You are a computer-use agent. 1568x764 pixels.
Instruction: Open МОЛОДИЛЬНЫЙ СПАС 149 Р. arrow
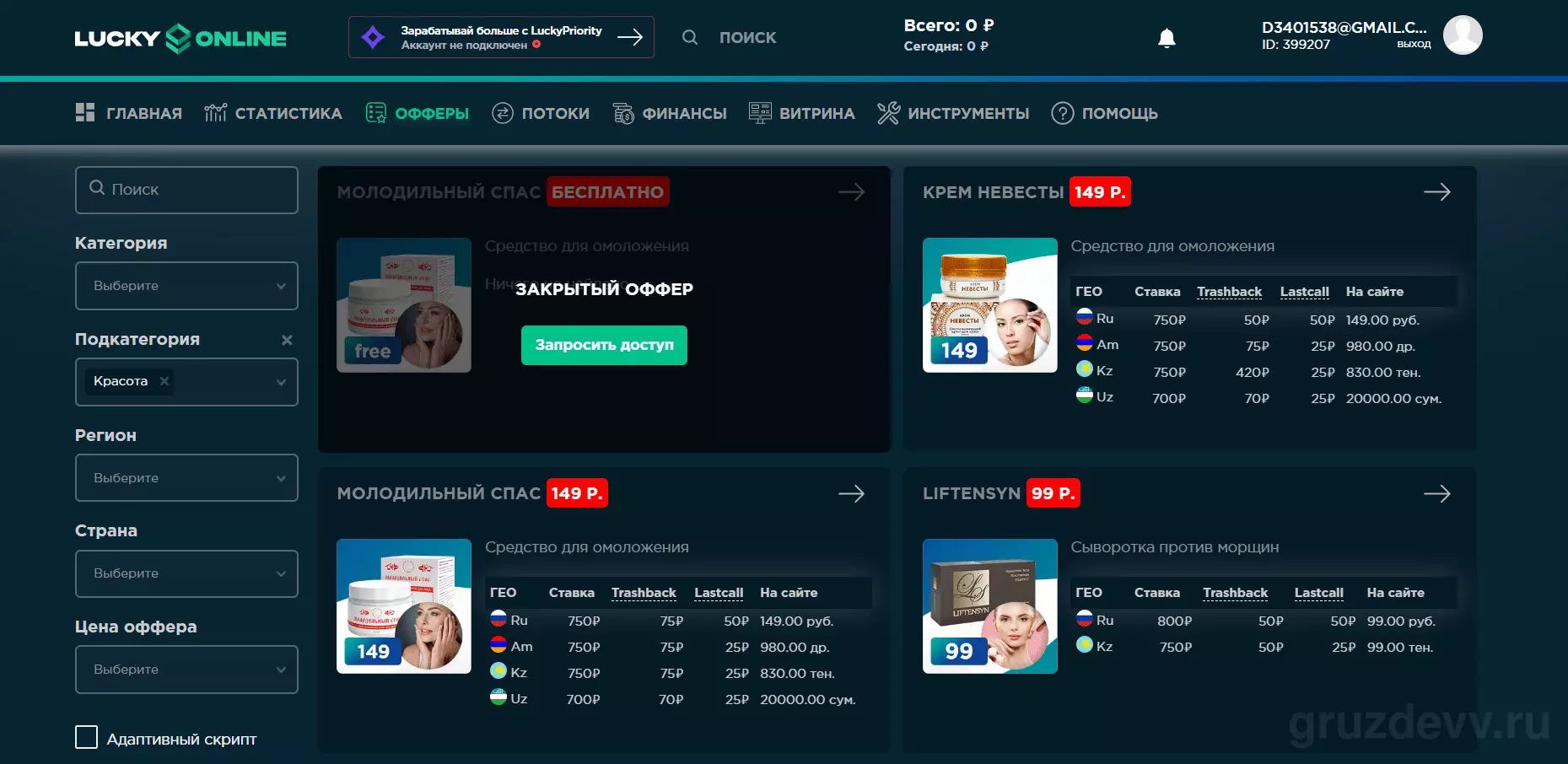pos(852,493)
